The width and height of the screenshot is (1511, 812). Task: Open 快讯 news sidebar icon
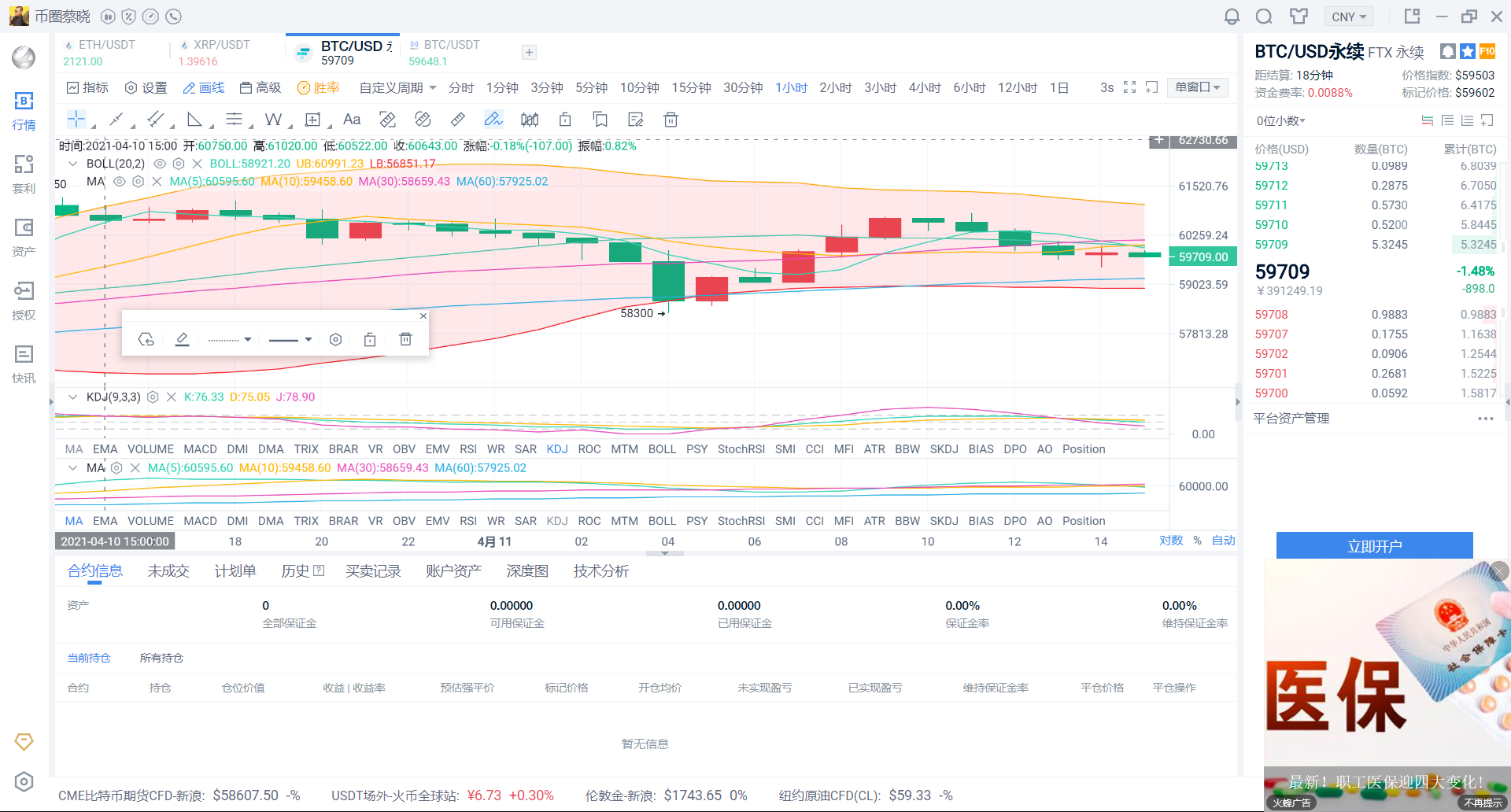(24, 364)
